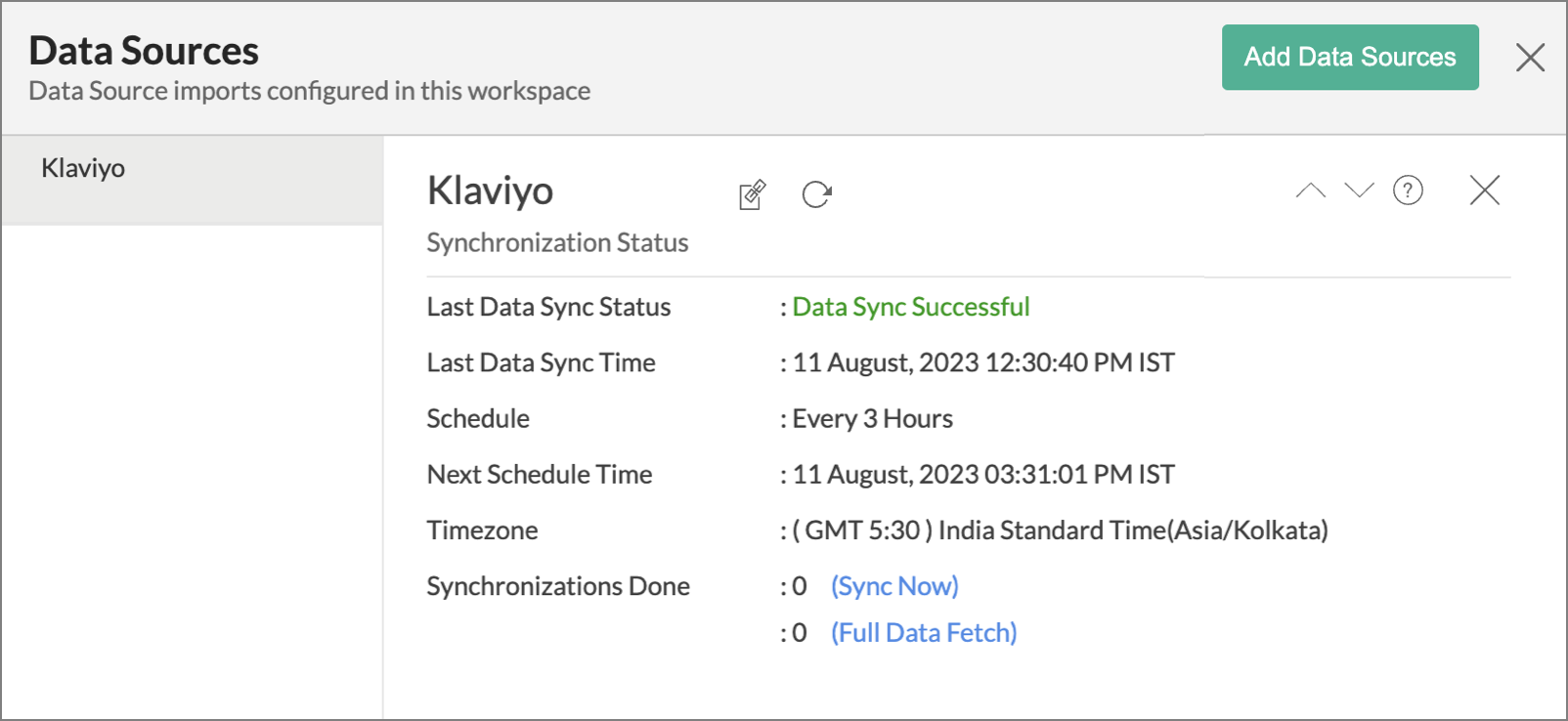Go to previous data source with up chevron
1568x721 pixels.
coord(1311,191)
